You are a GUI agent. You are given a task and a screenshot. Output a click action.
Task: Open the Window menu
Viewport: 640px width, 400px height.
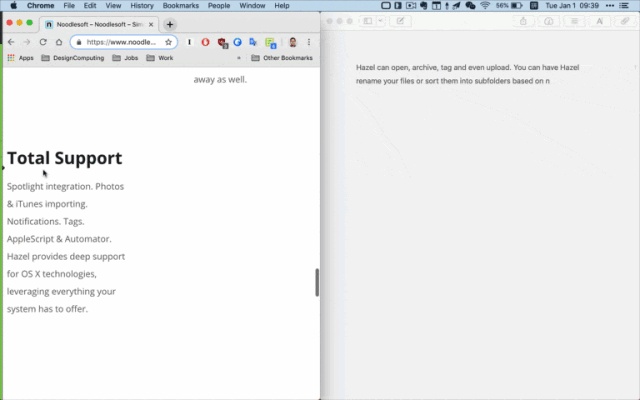(x=252, y=6)
